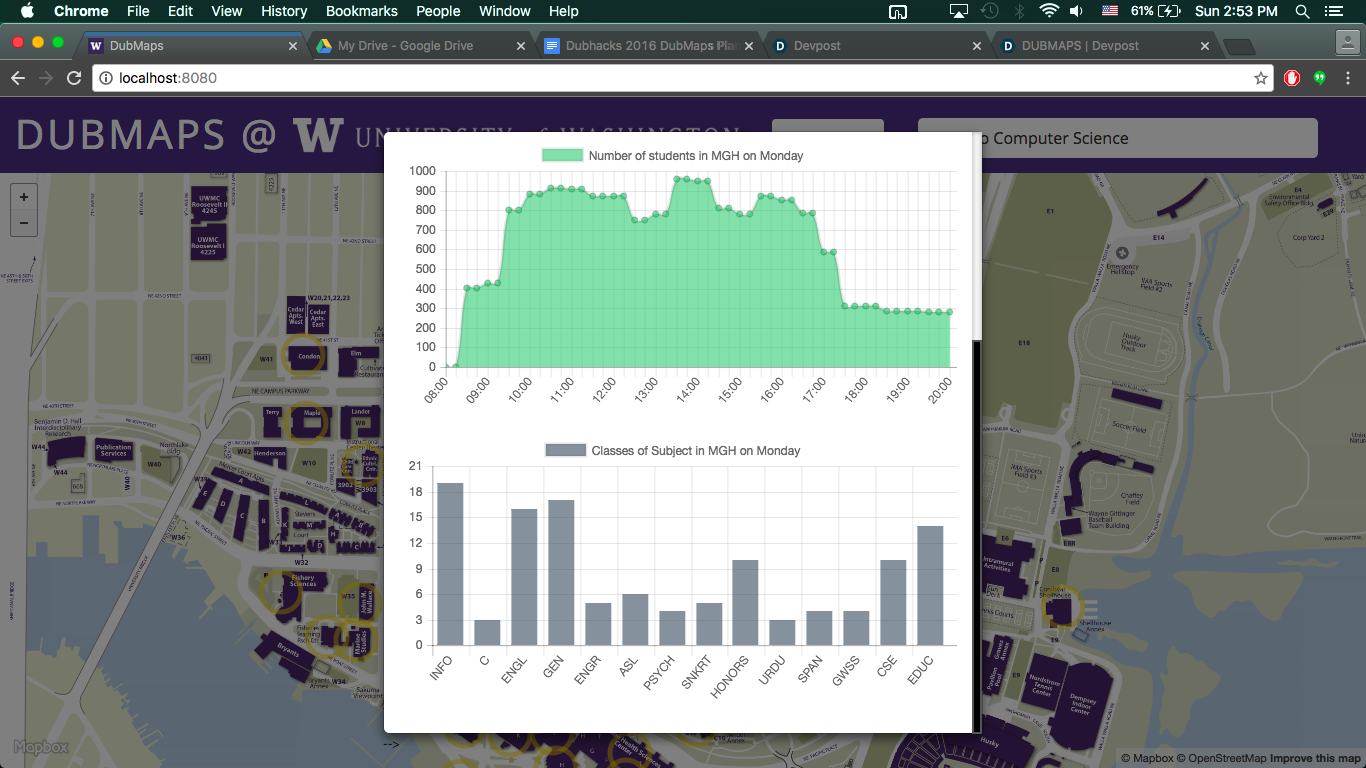Viewport: 1366px width, 768px height.
Task: Reload the localhost page
Action: coord(74,78)
